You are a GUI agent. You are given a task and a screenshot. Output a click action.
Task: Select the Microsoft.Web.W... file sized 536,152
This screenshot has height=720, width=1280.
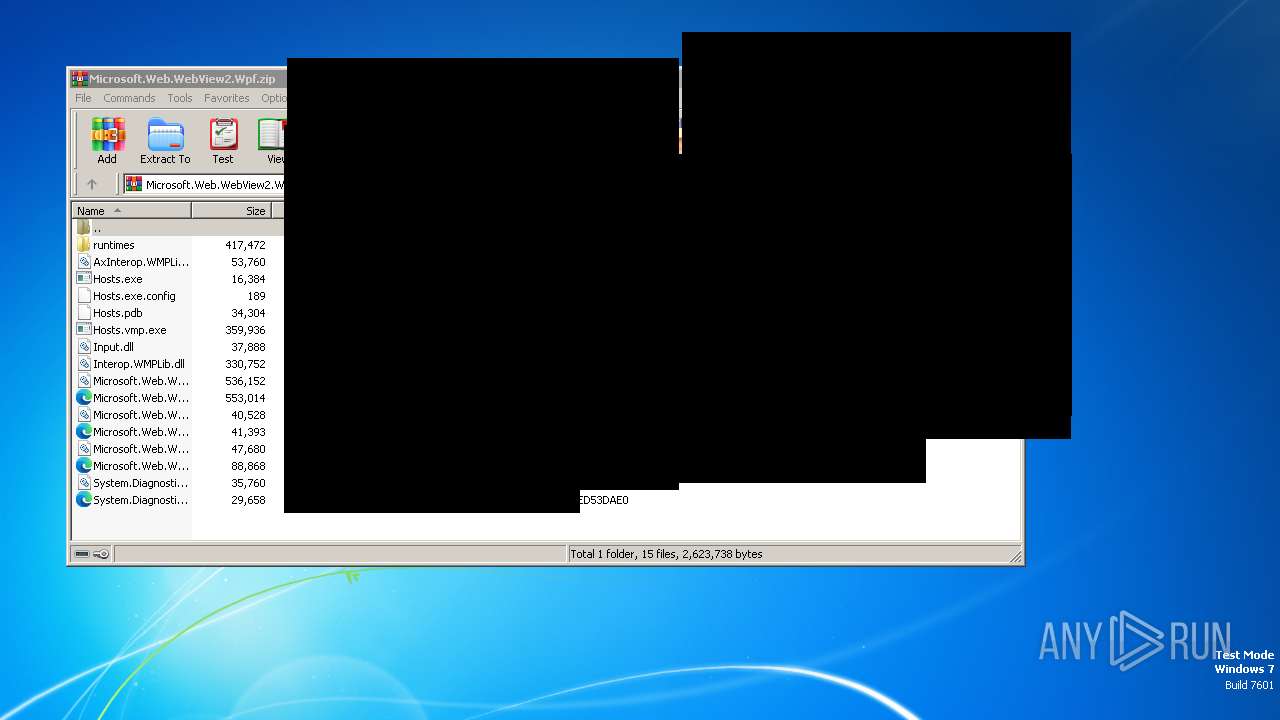click(141, 381)
